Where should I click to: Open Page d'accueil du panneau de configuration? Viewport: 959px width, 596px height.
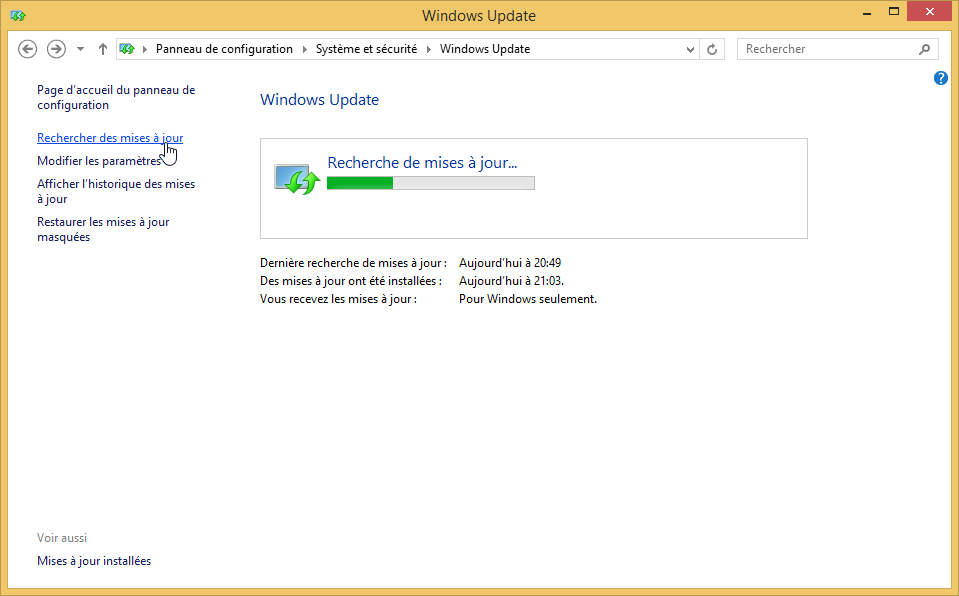tap(116, 97)
